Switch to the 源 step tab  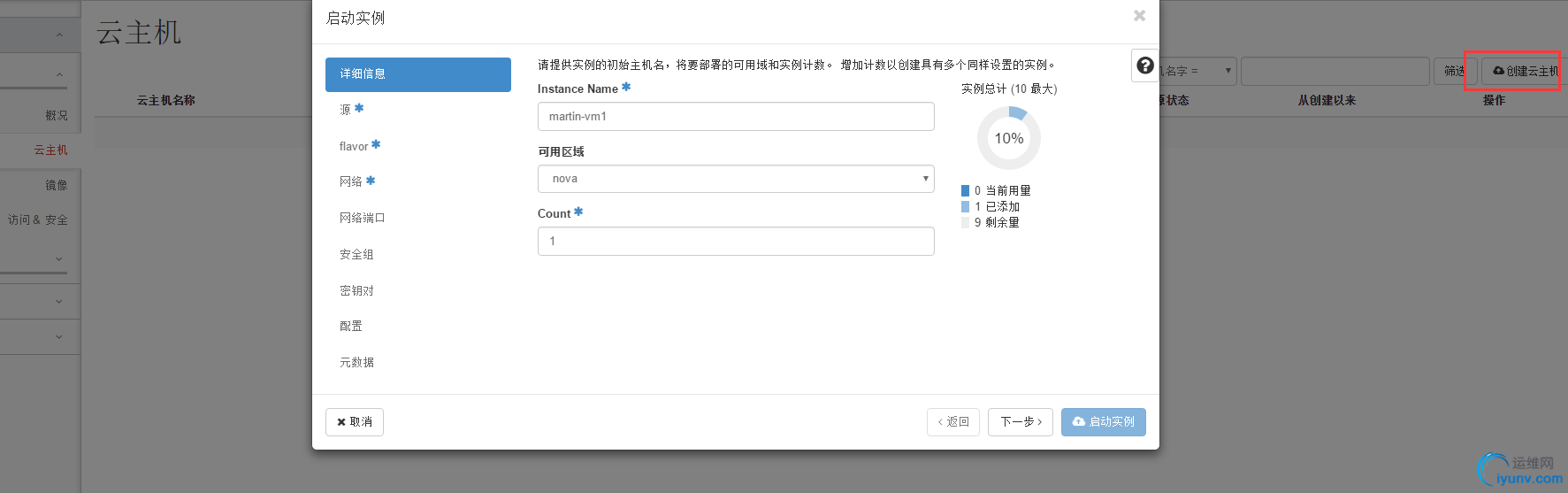click(x=346, y=110)
